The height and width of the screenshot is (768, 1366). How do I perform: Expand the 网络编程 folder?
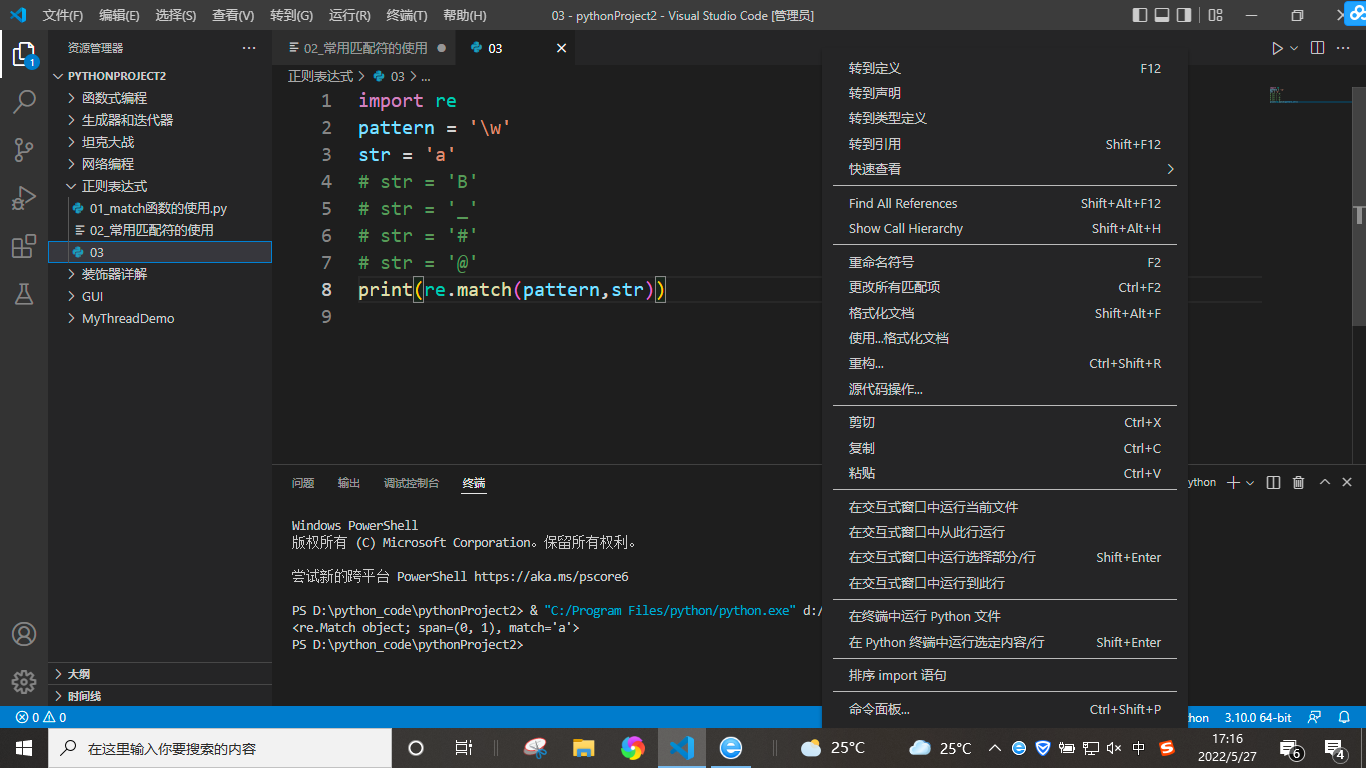(x=160, y=164)
